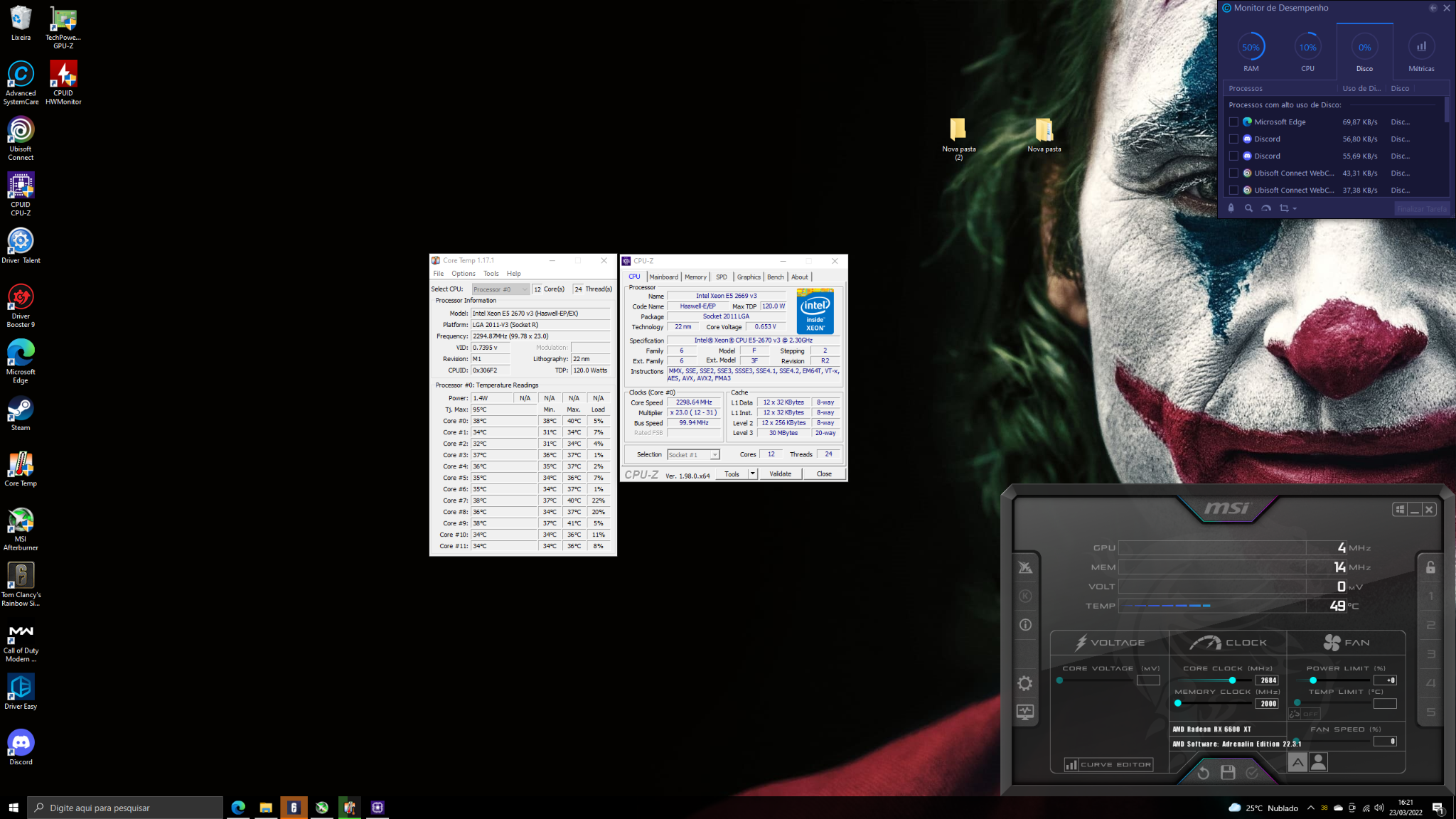The height and width of the screenshot is (819, 1456).
Task: Toggle Afterburner power/temp link OFF switch
Action: point(1304,714)
